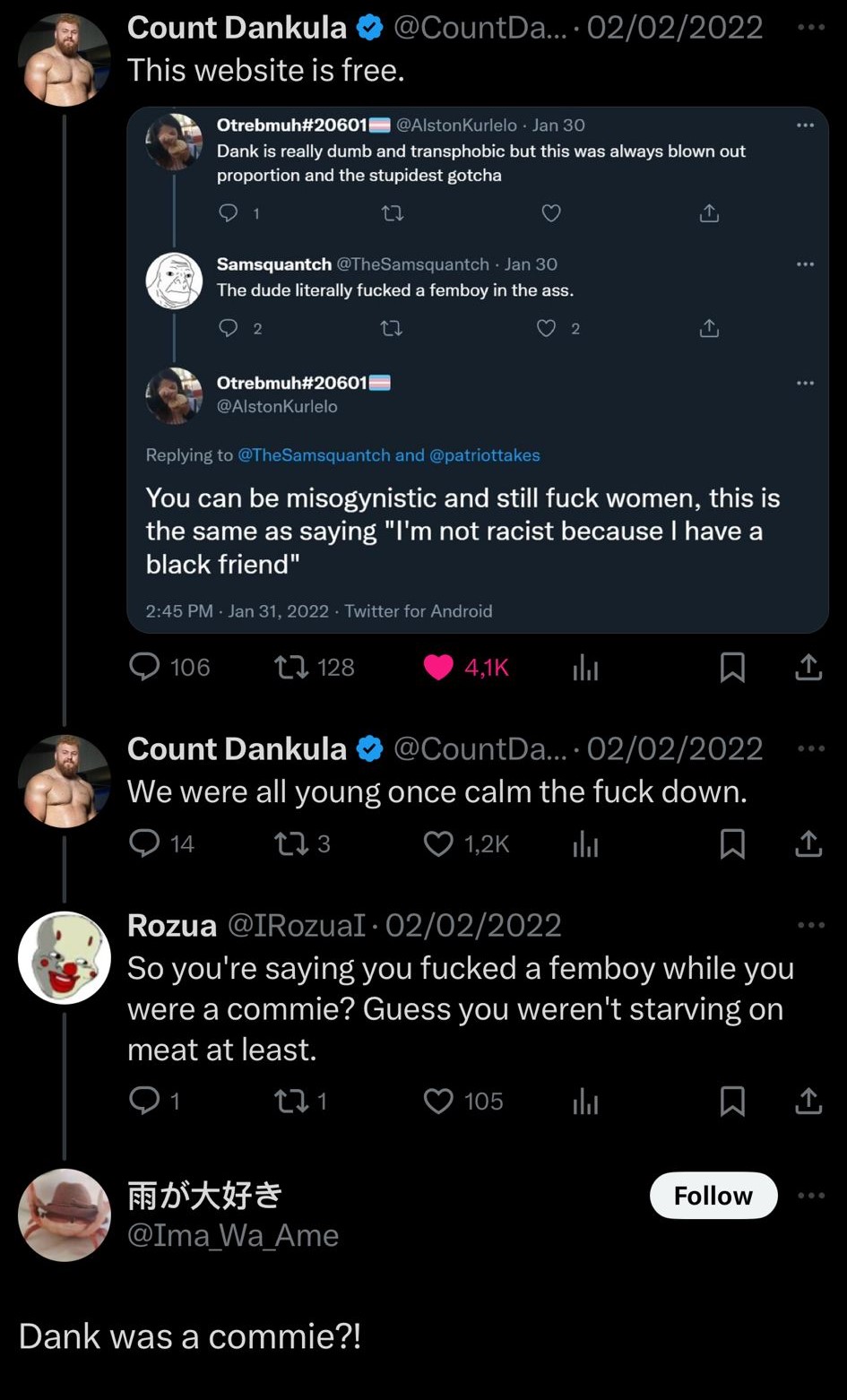Open replies on the tweet with 106 comments
The width and height of the screenshot is (847, 1400).
pyautogui.click(x=144, y=667)
